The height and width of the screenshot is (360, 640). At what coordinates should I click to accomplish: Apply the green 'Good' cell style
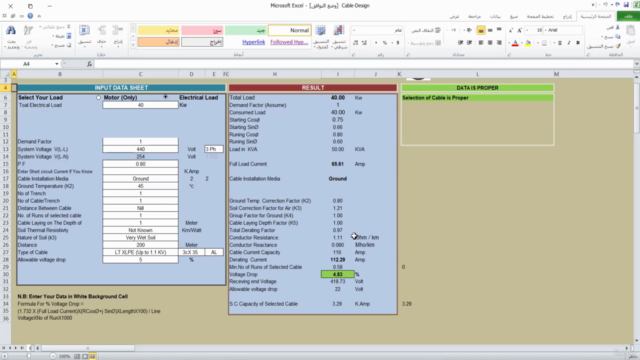tap(246, 30)
